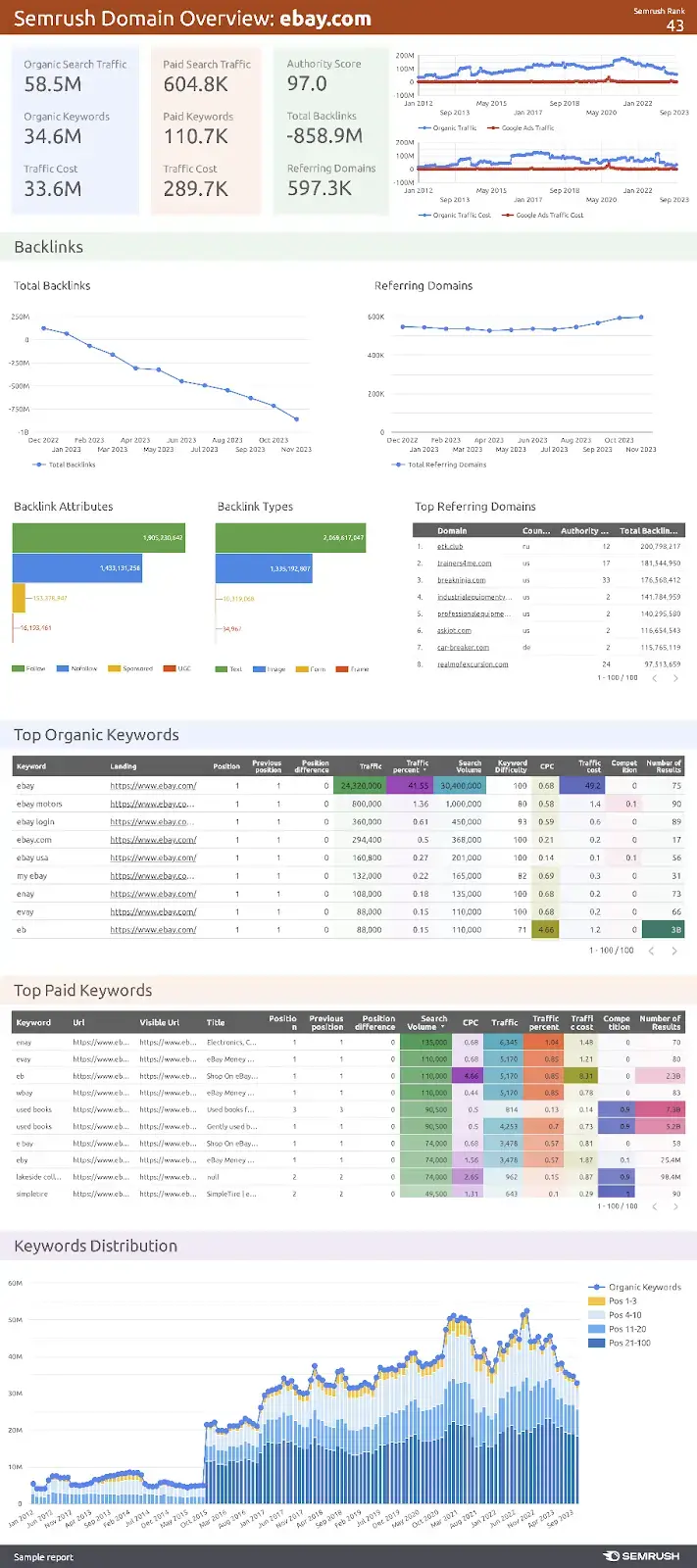The image size is (697, 1568).
Task: Open the realmofexcursion.com domain link
Action: click(473, 664)
